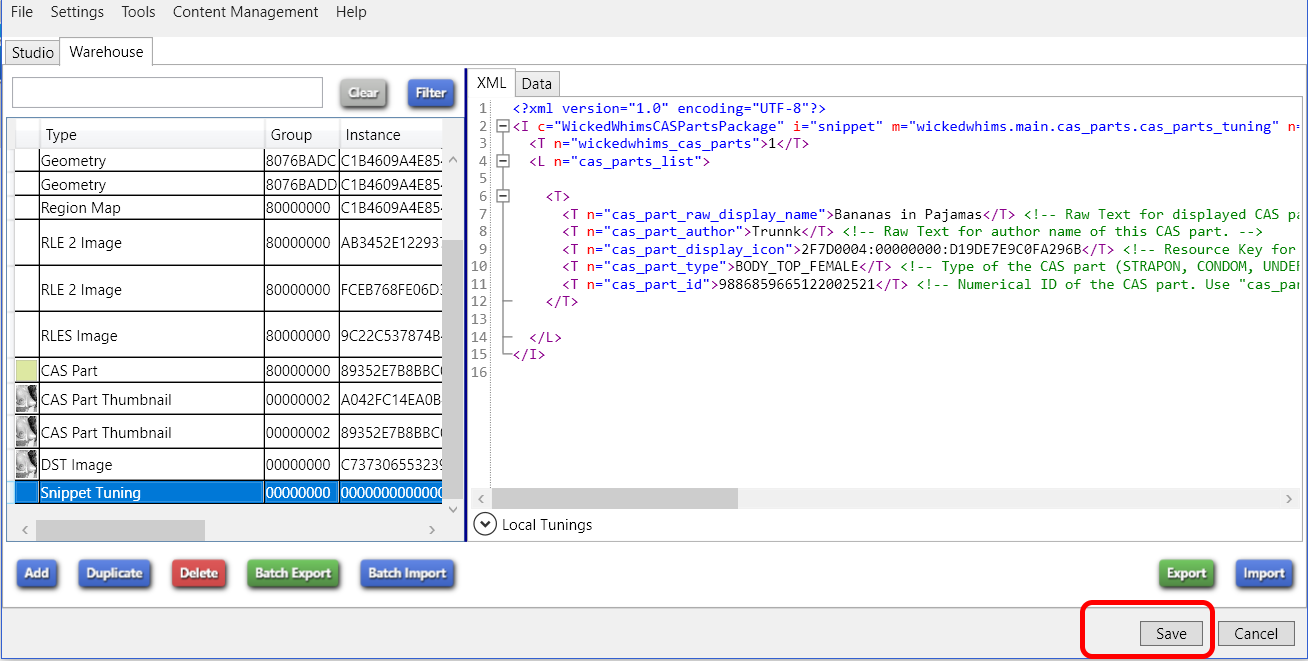Select the Geometry row with group 8076BADD
The width and height of the screenshot is (1308, 661).
coord(228,184)
